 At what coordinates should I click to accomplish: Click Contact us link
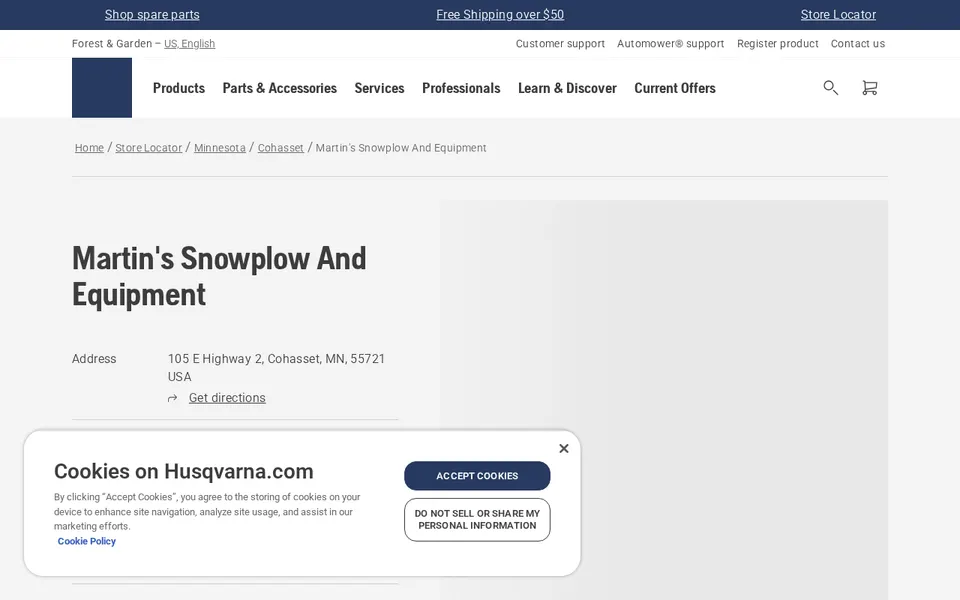pos(858,43)
